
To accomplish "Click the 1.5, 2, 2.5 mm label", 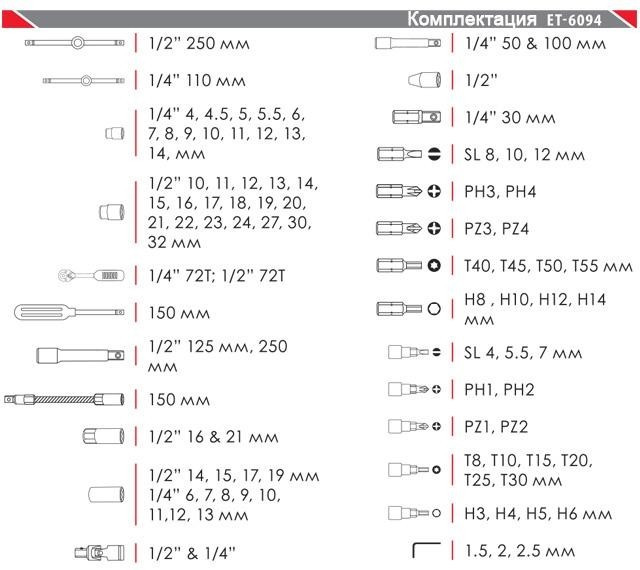I will [520, 551].
